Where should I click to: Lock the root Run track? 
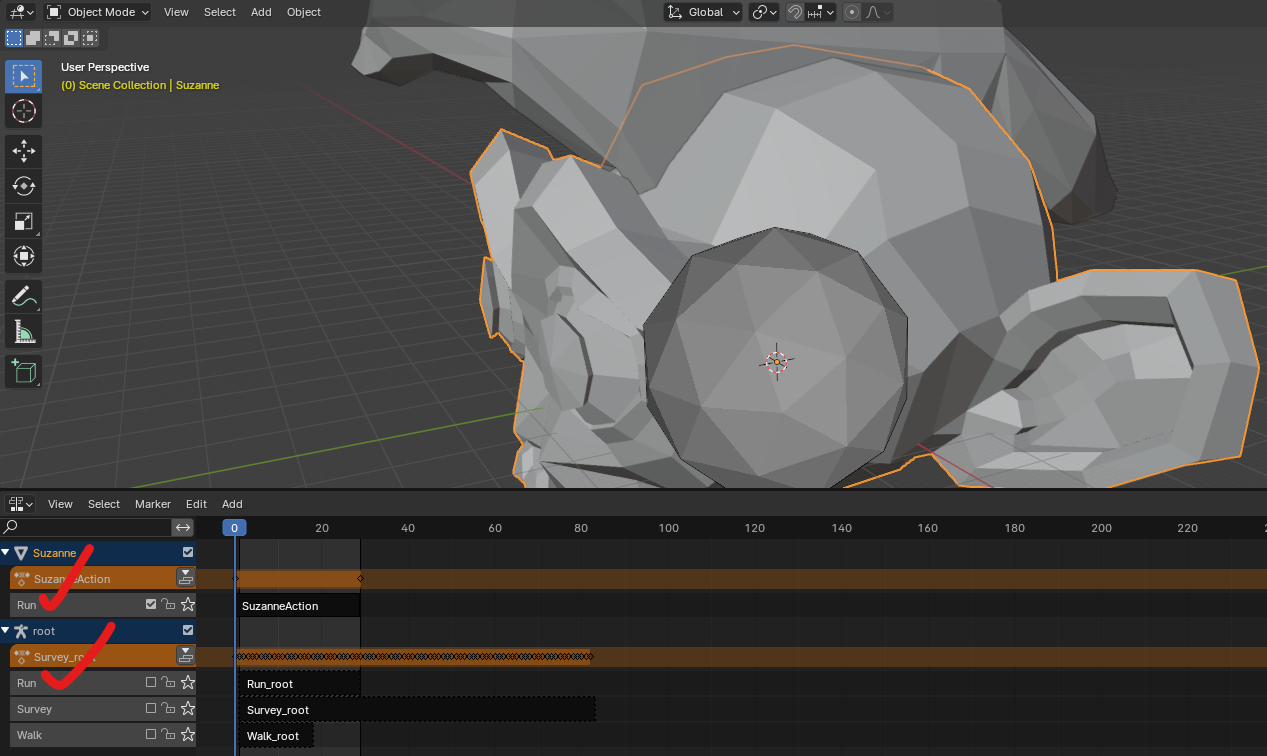(168, 682)
